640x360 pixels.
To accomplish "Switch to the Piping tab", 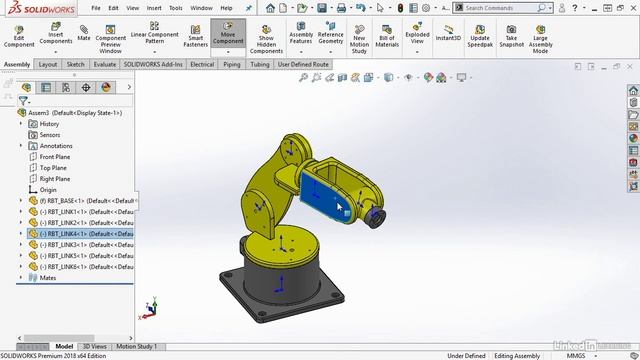I will pyautogui.click(x=232, y=64).
